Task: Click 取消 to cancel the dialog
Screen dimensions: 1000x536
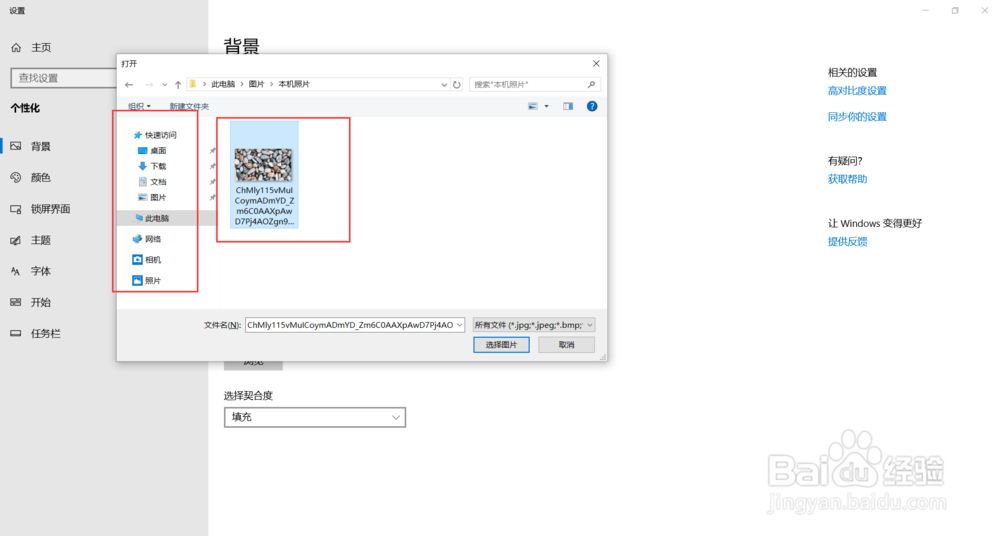Action: pos(566,345)
